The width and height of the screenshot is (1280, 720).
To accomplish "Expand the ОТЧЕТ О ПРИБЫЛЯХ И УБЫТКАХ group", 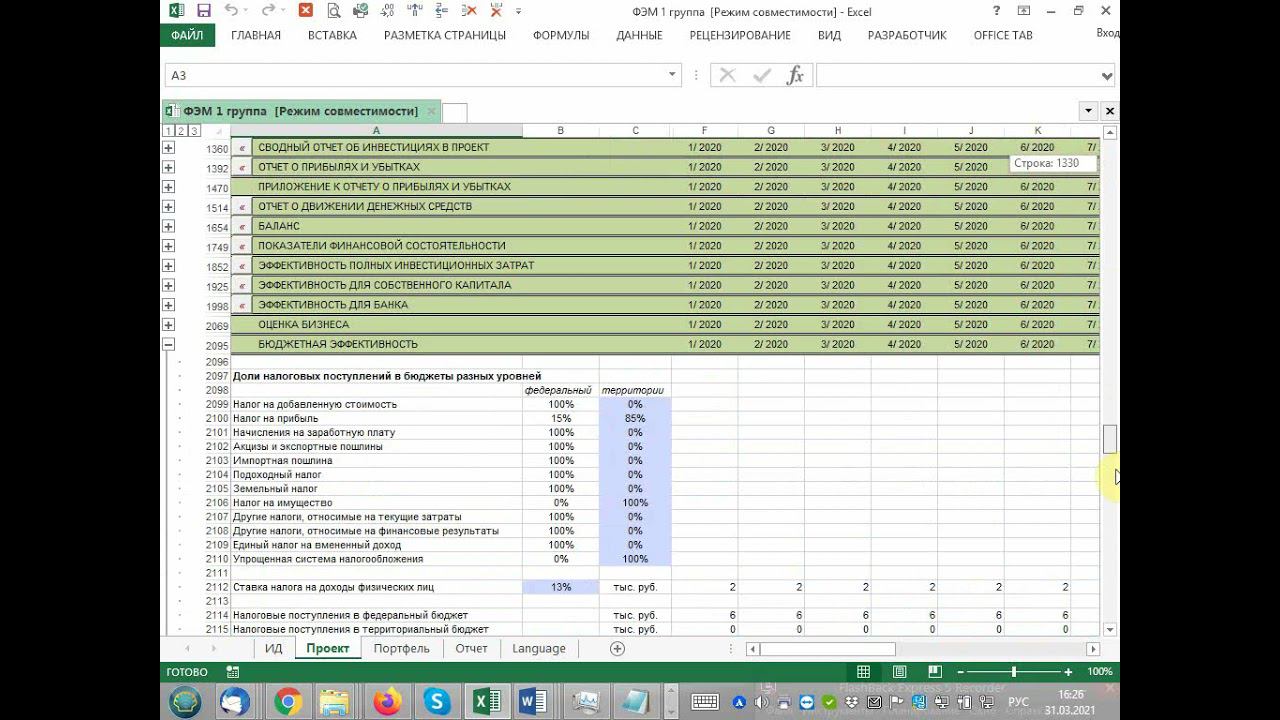I will coord(168,167).
